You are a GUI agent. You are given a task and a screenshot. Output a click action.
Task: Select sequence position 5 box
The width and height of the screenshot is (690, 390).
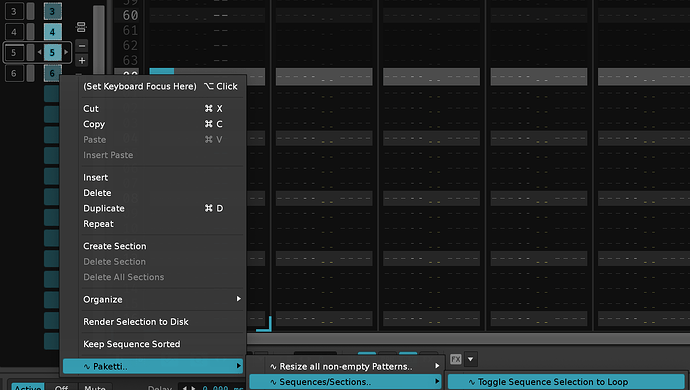pyautogui.click(x=14, y=52)
